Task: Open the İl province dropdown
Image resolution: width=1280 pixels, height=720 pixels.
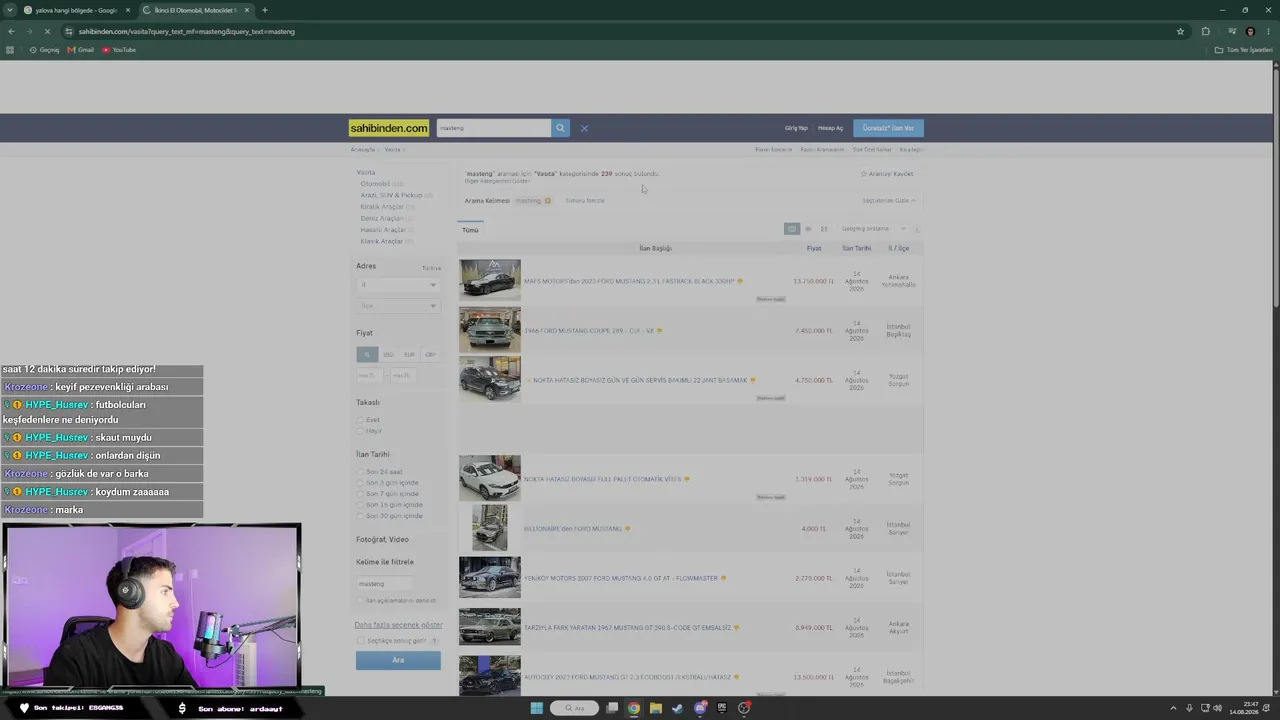Action: [x=398, y=285]
